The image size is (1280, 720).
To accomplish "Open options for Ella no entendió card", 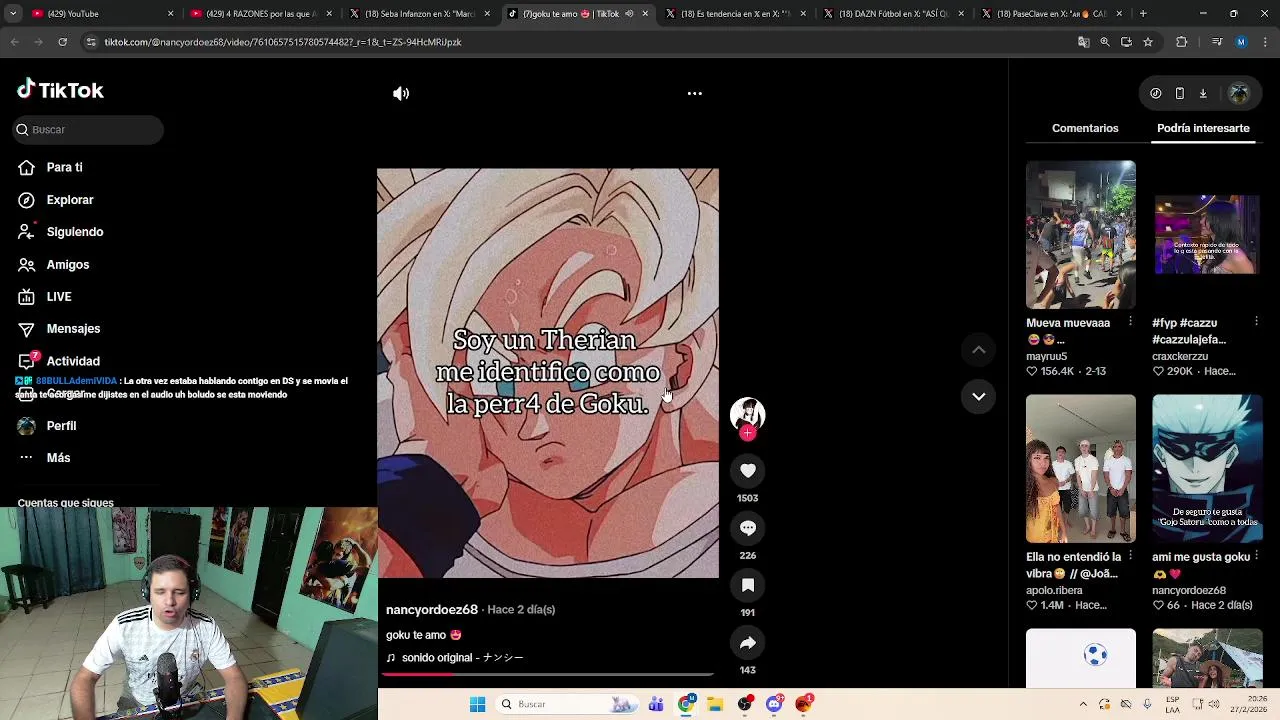I will point(1130,555).
